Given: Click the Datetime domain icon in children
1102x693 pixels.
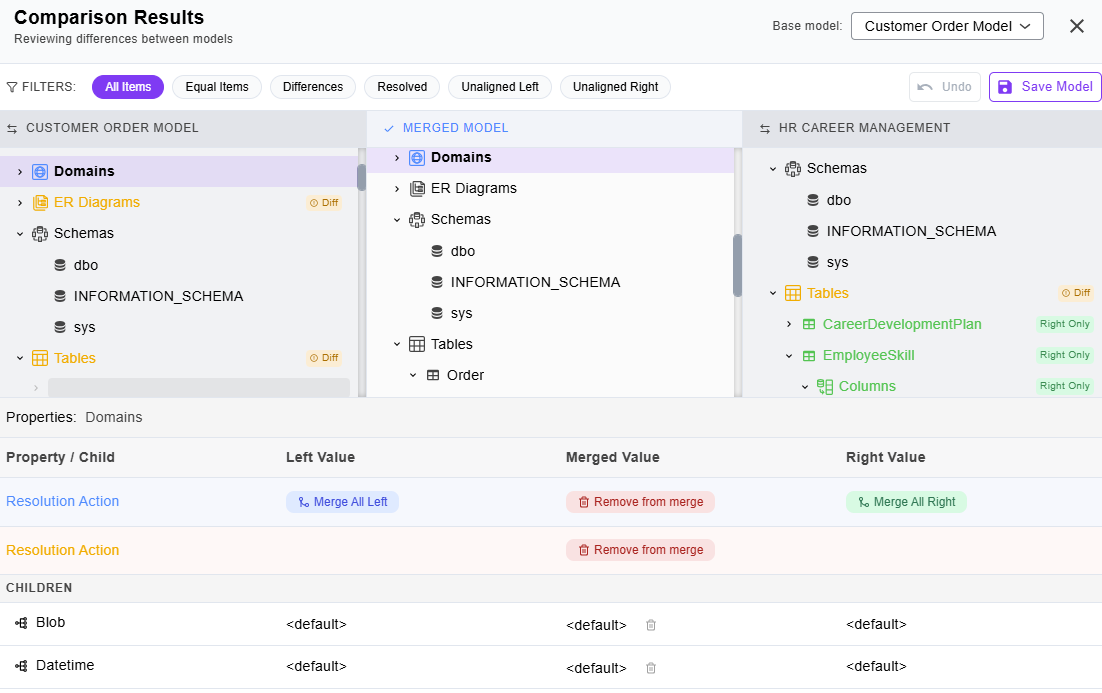Looking at the screenshot, I should [x=21, y=666].
